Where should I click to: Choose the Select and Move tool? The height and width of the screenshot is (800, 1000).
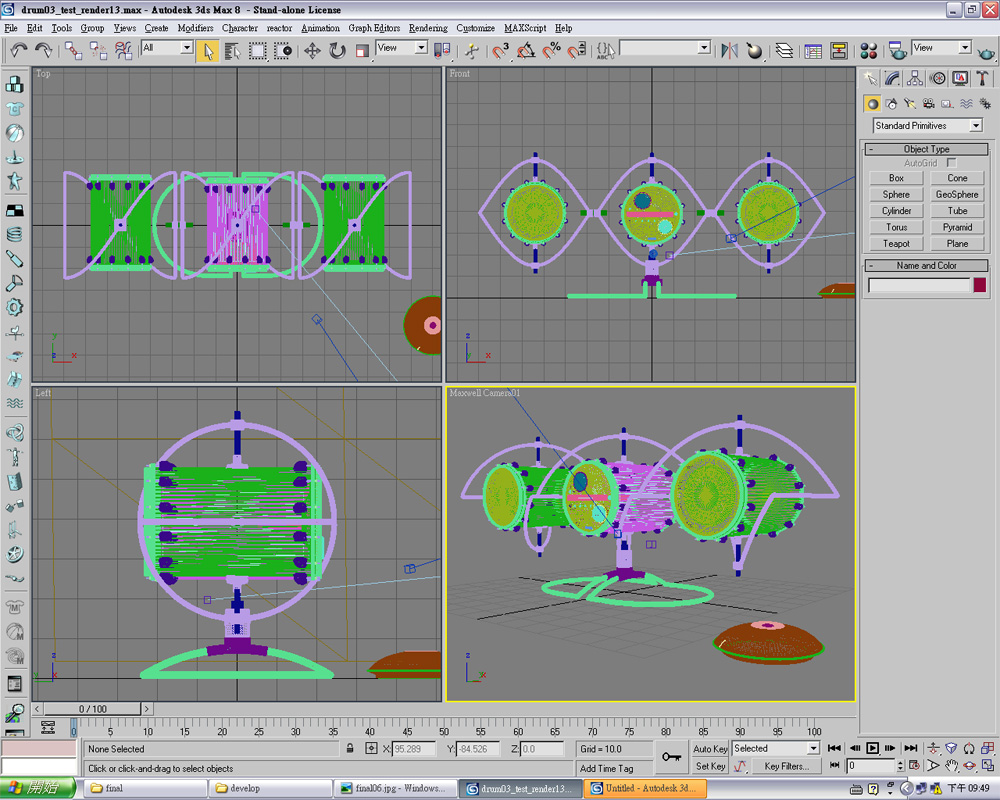(x=312, y=50)
